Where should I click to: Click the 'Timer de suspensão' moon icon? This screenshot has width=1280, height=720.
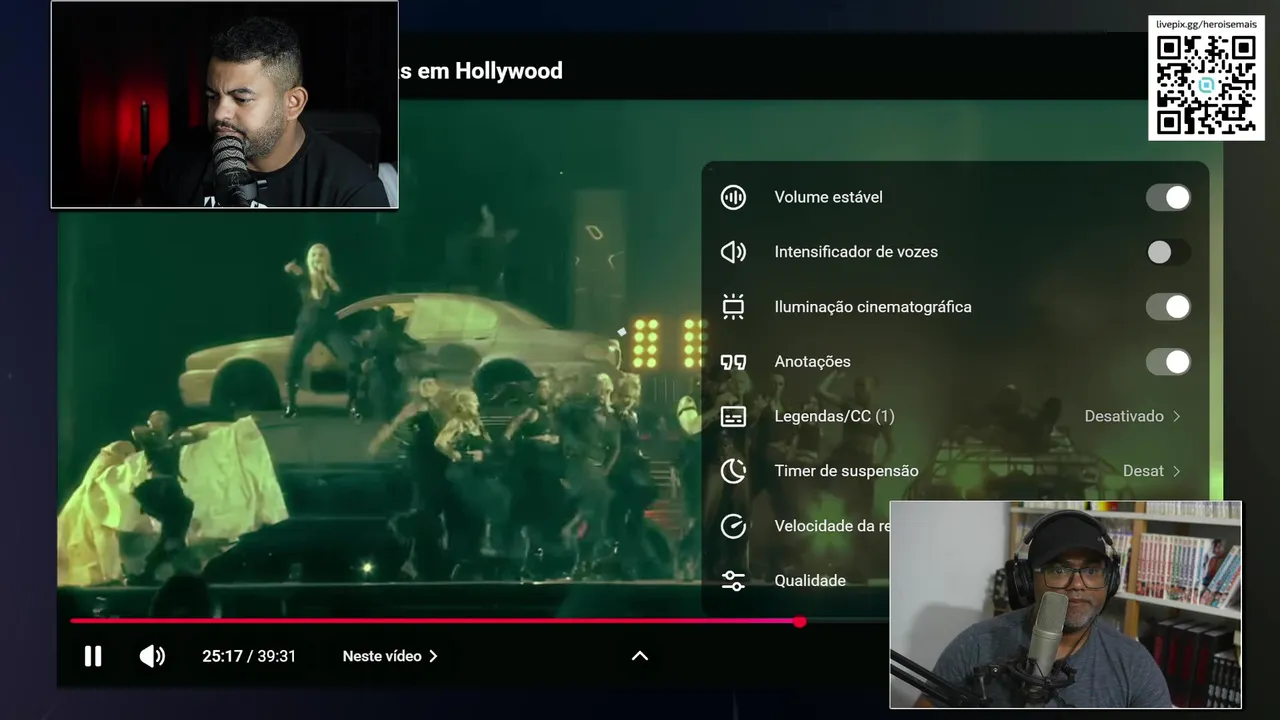tap(733, 471)
